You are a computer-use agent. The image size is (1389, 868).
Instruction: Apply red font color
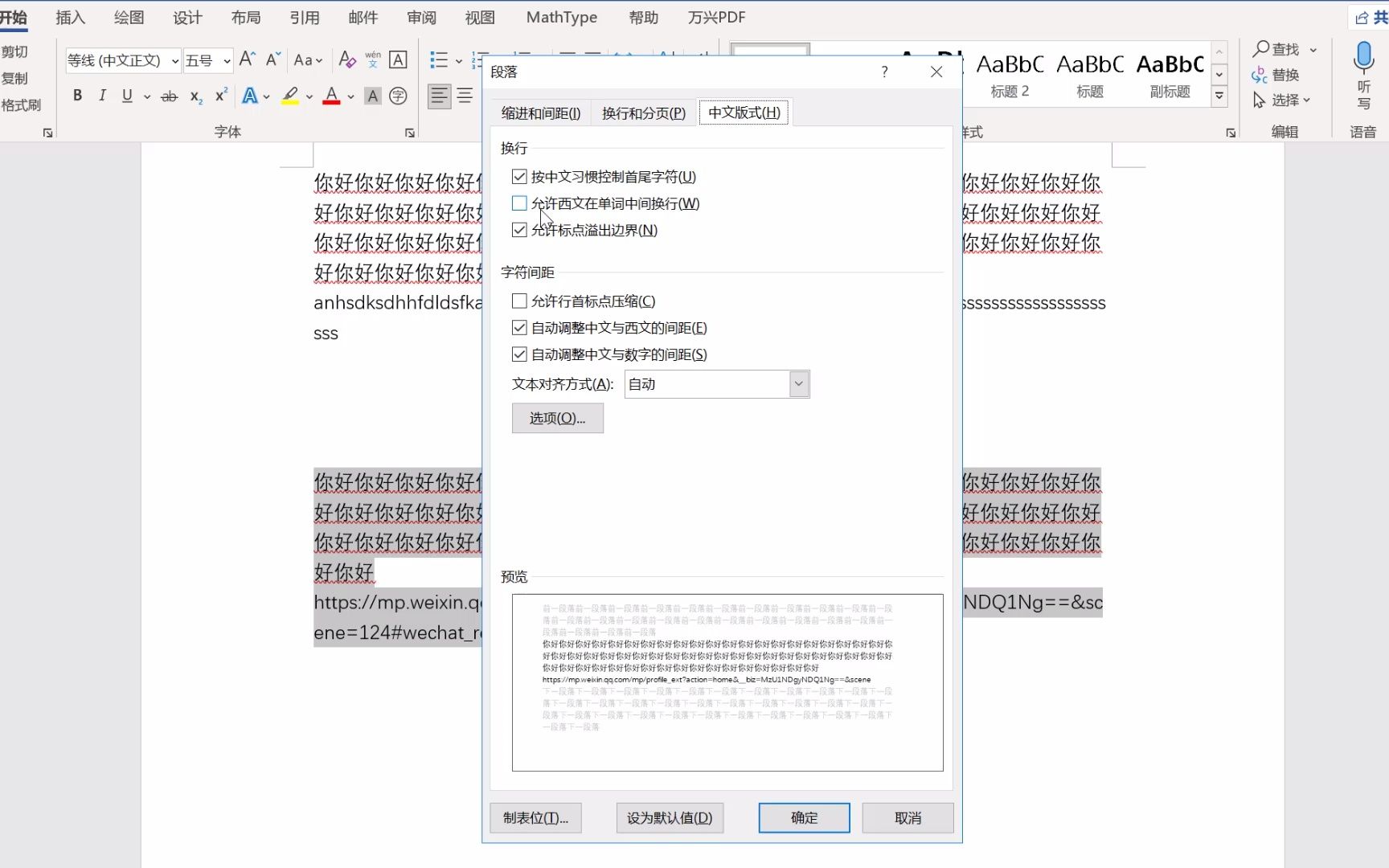click(x=331, y=96)
